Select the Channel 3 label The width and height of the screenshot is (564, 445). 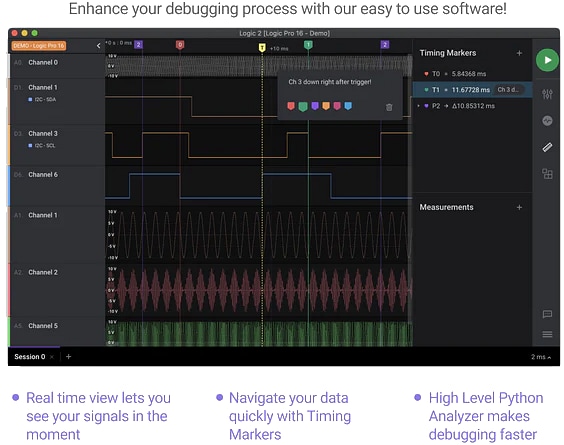[x=43, y=133]
